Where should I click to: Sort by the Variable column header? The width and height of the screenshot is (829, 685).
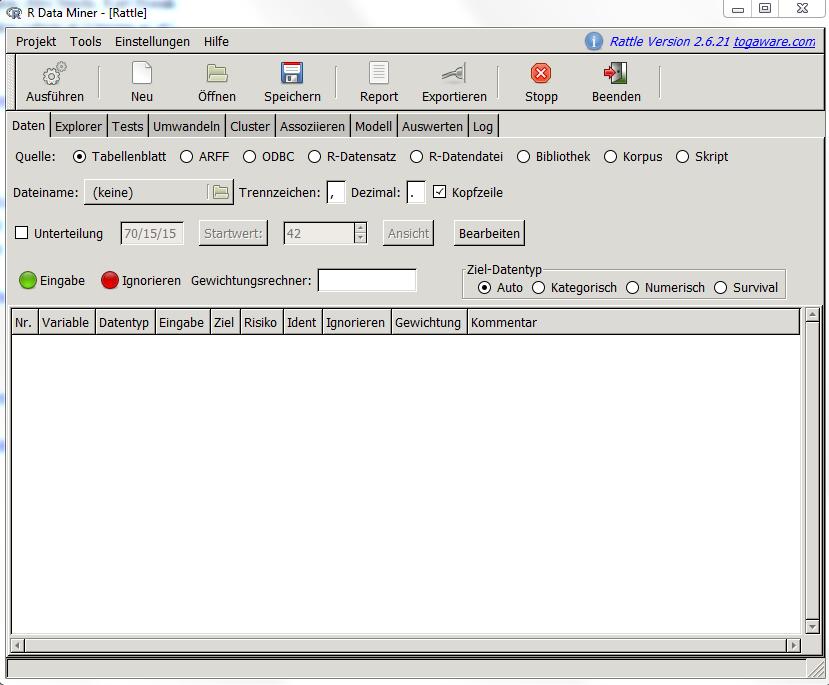tap(66, 322)
